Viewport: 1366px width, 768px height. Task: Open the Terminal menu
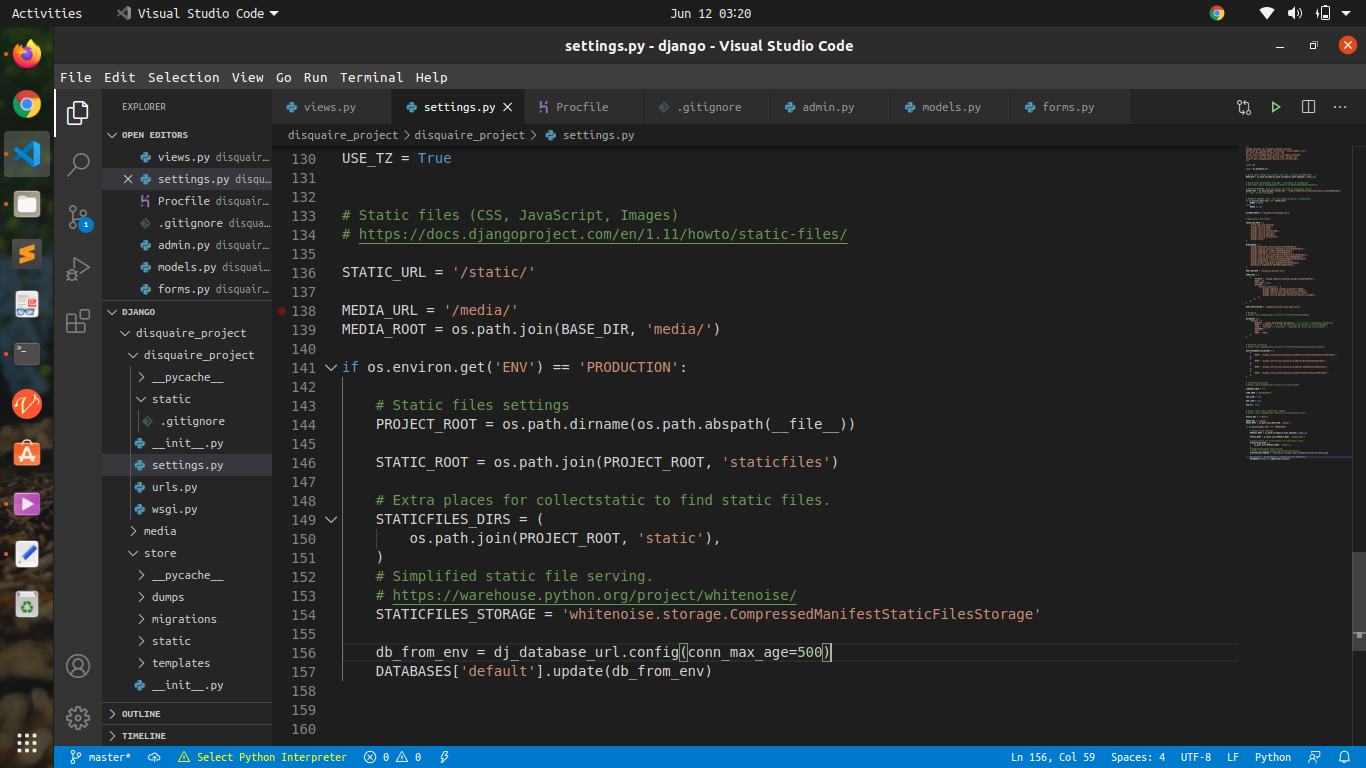[371, 77]
